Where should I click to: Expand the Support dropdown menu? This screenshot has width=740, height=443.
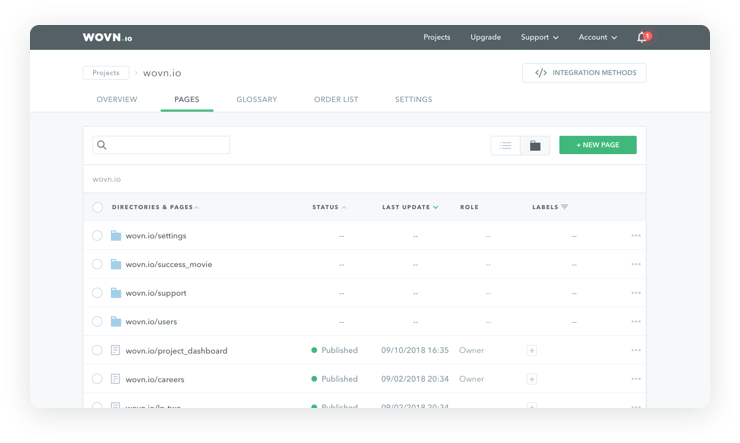pyautogui.click(x=539, y=37)
